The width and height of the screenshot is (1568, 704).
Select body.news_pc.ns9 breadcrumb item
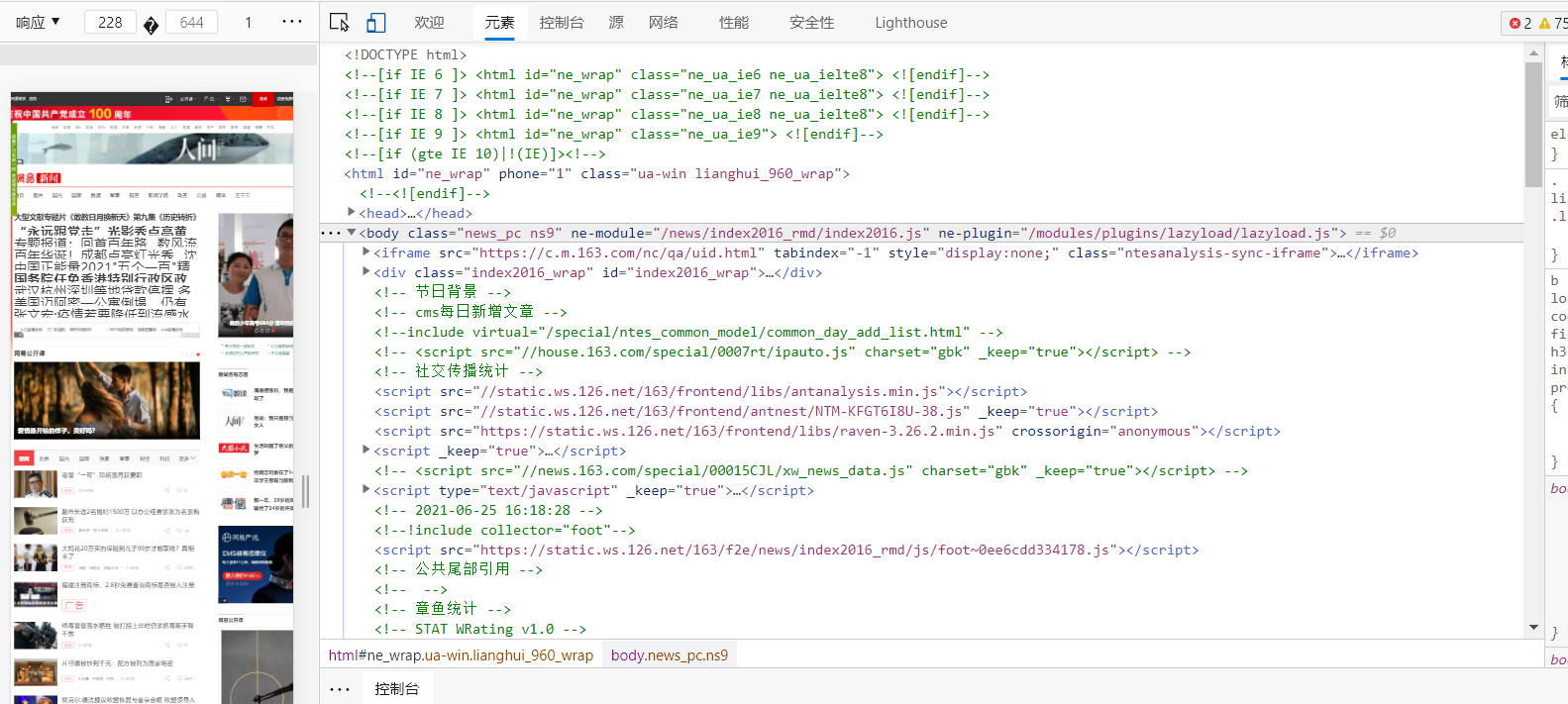pos(670,655)
